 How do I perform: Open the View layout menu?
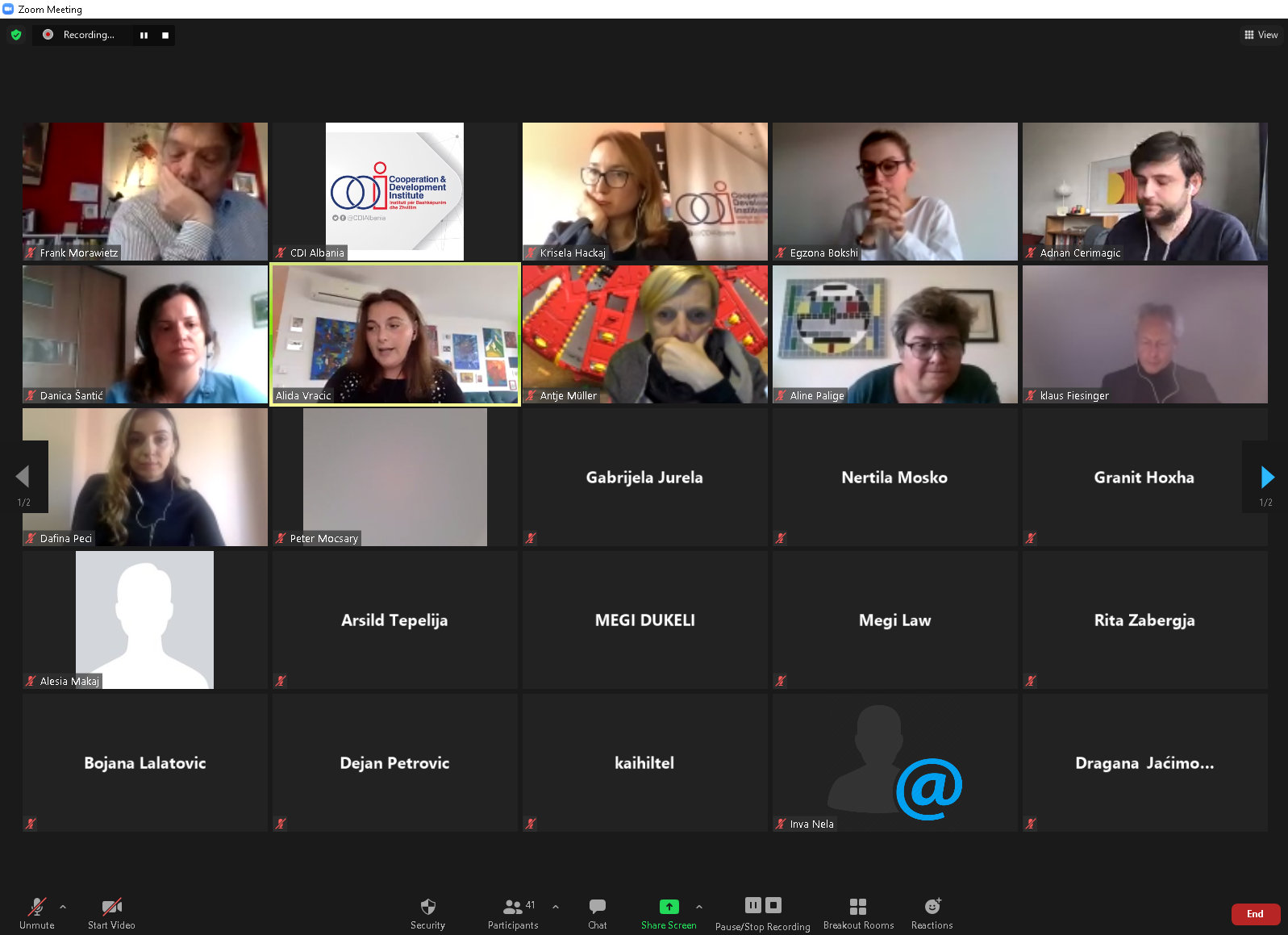pyautogui.click(x=1261, y=35)
